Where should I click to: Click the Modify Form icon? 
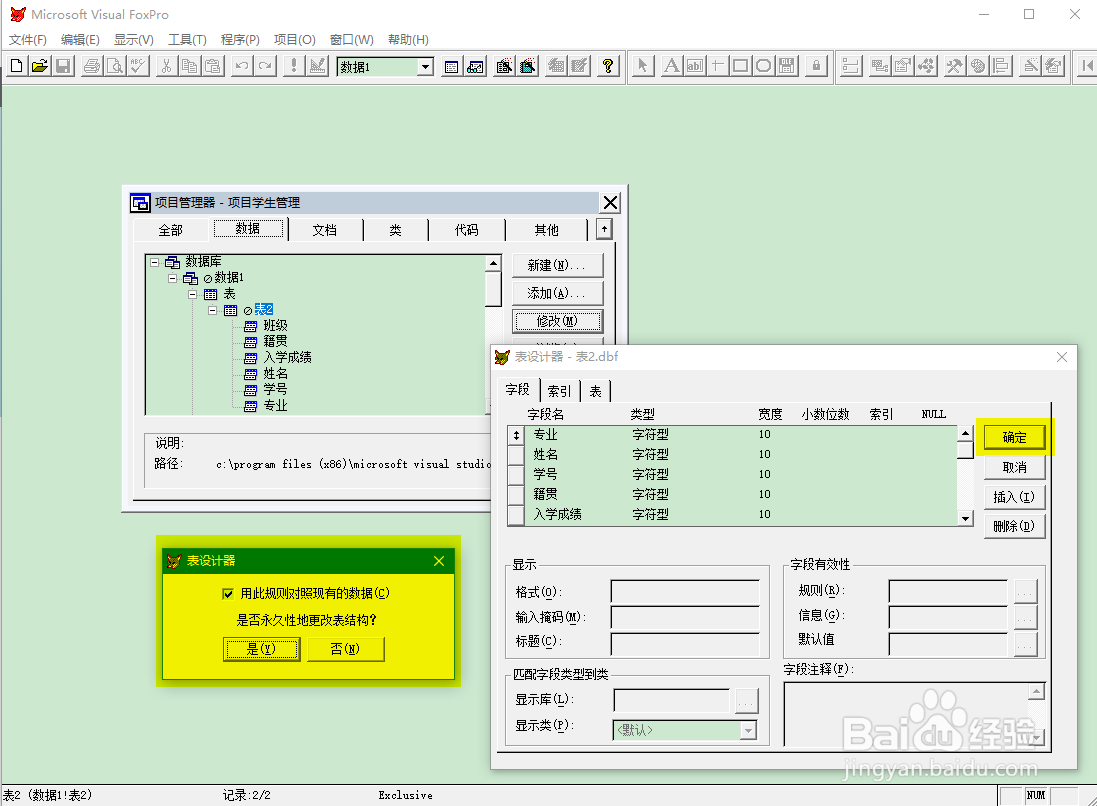[317, 66]
